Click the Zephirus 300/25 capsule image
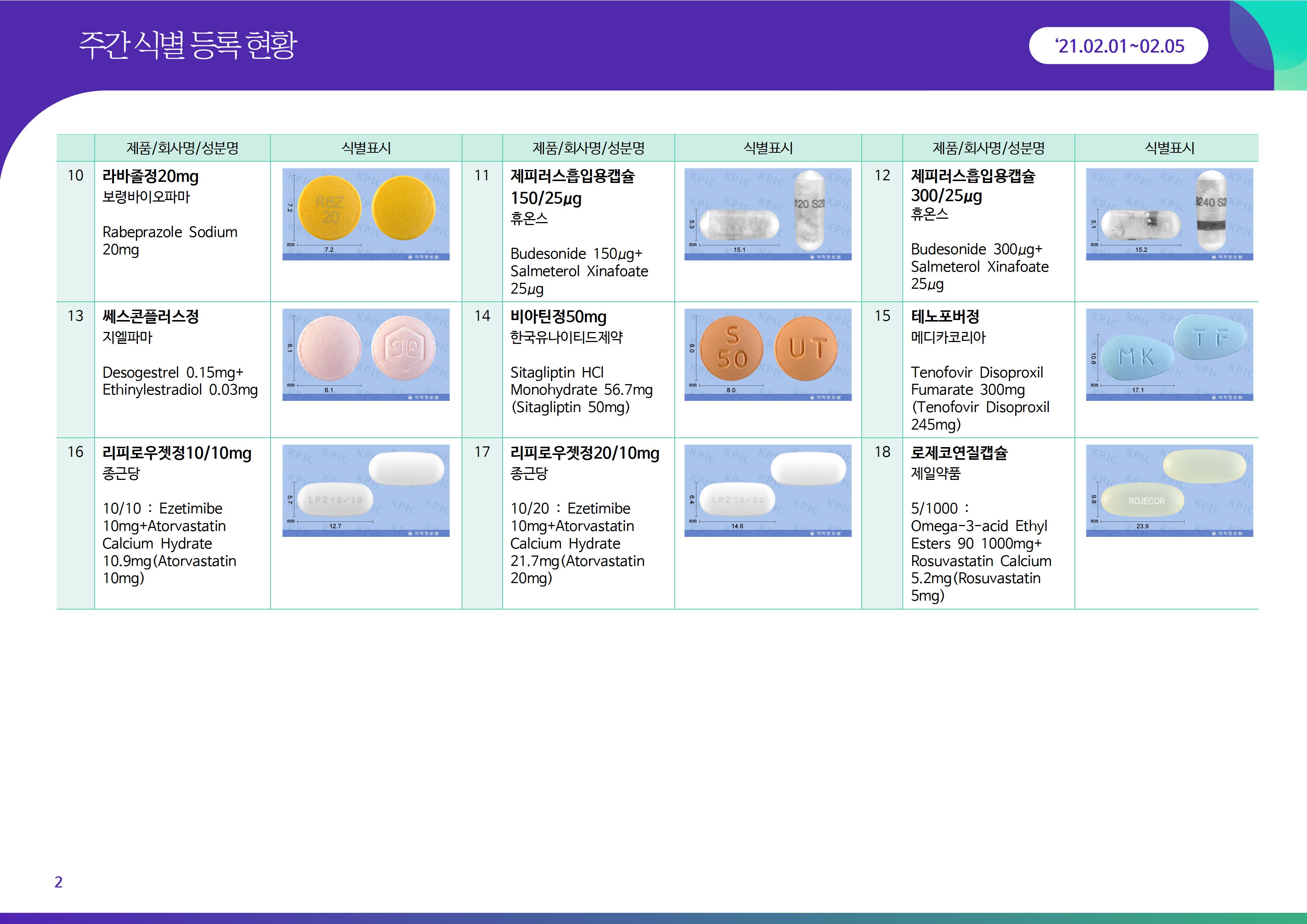This screenshot has height=924, width=1307. tap(1169, 214)
